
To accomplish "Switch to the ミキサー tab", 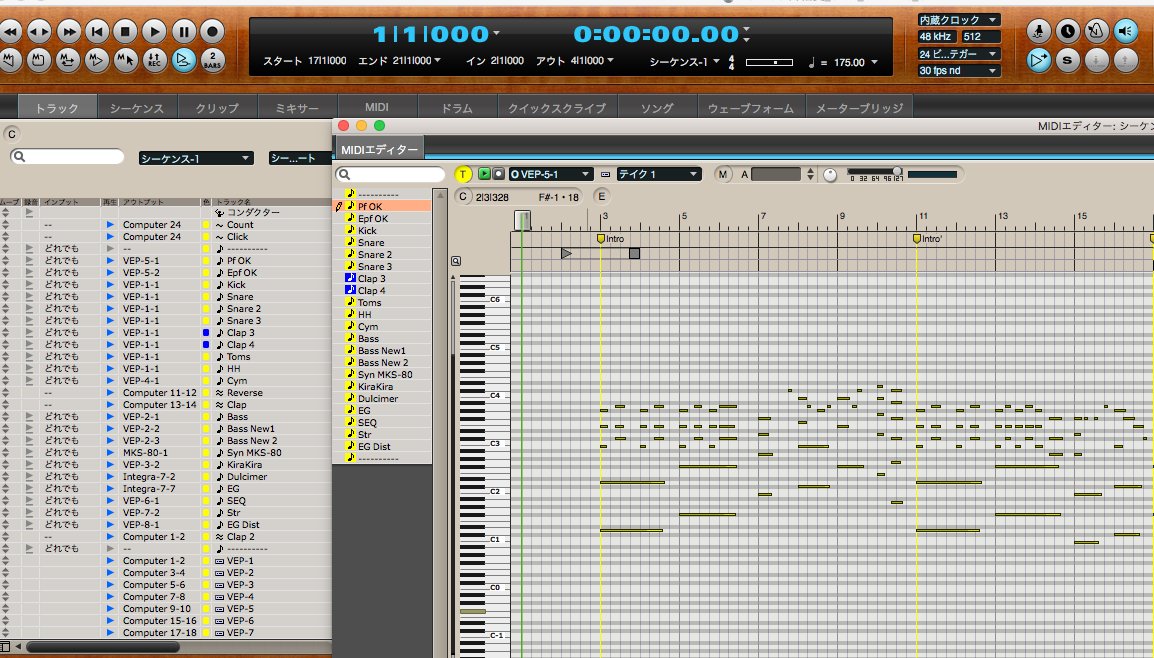I will [x=297, y=107].
